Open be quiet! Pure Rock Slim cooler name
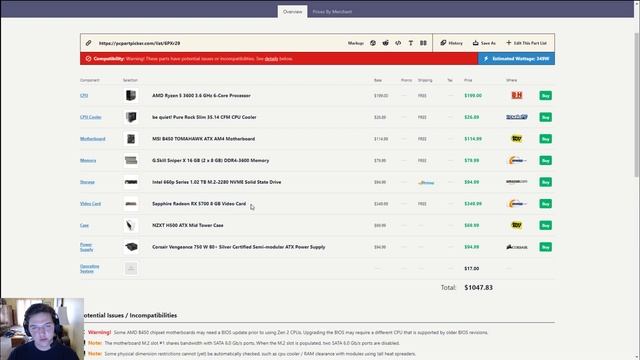The image size is (640, 360). [x=204, y=117]
